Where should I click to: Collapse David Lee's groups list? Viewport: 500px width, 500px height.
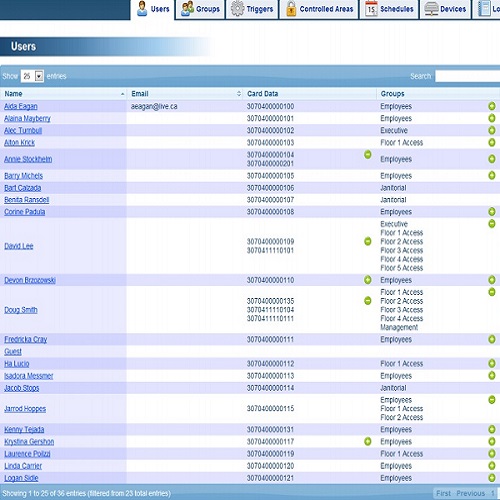(492, 224)
